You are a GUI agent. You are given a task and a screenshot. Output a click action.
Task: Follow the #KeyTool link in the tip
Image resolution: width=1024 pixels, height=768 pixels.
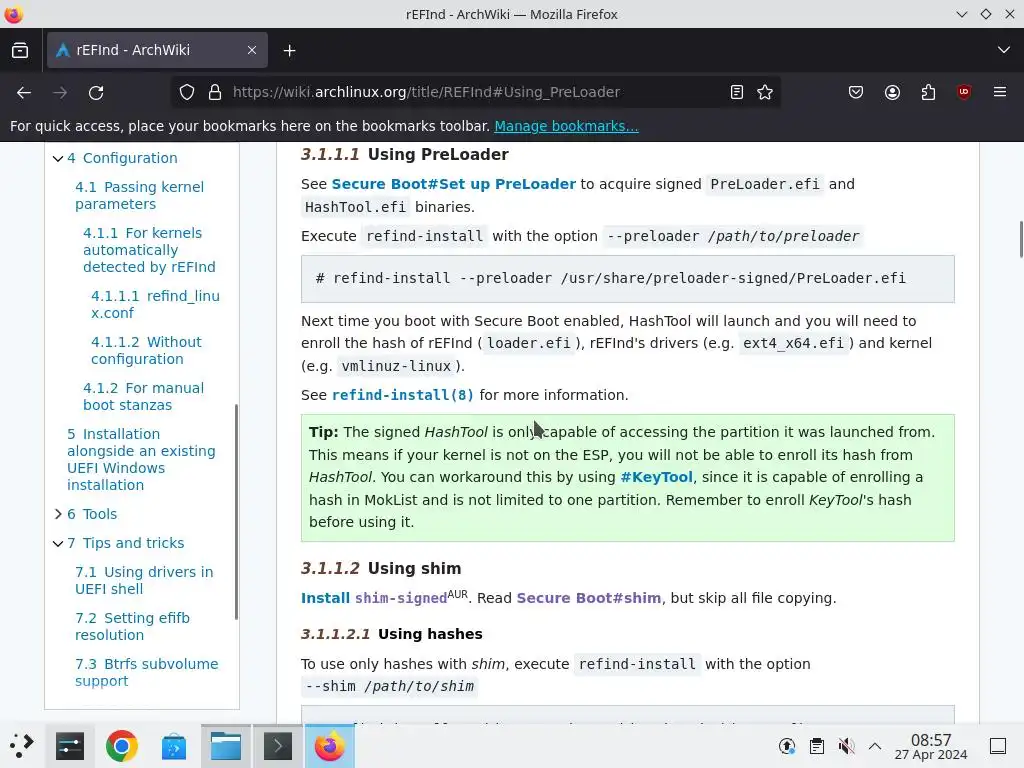(656, 477)
